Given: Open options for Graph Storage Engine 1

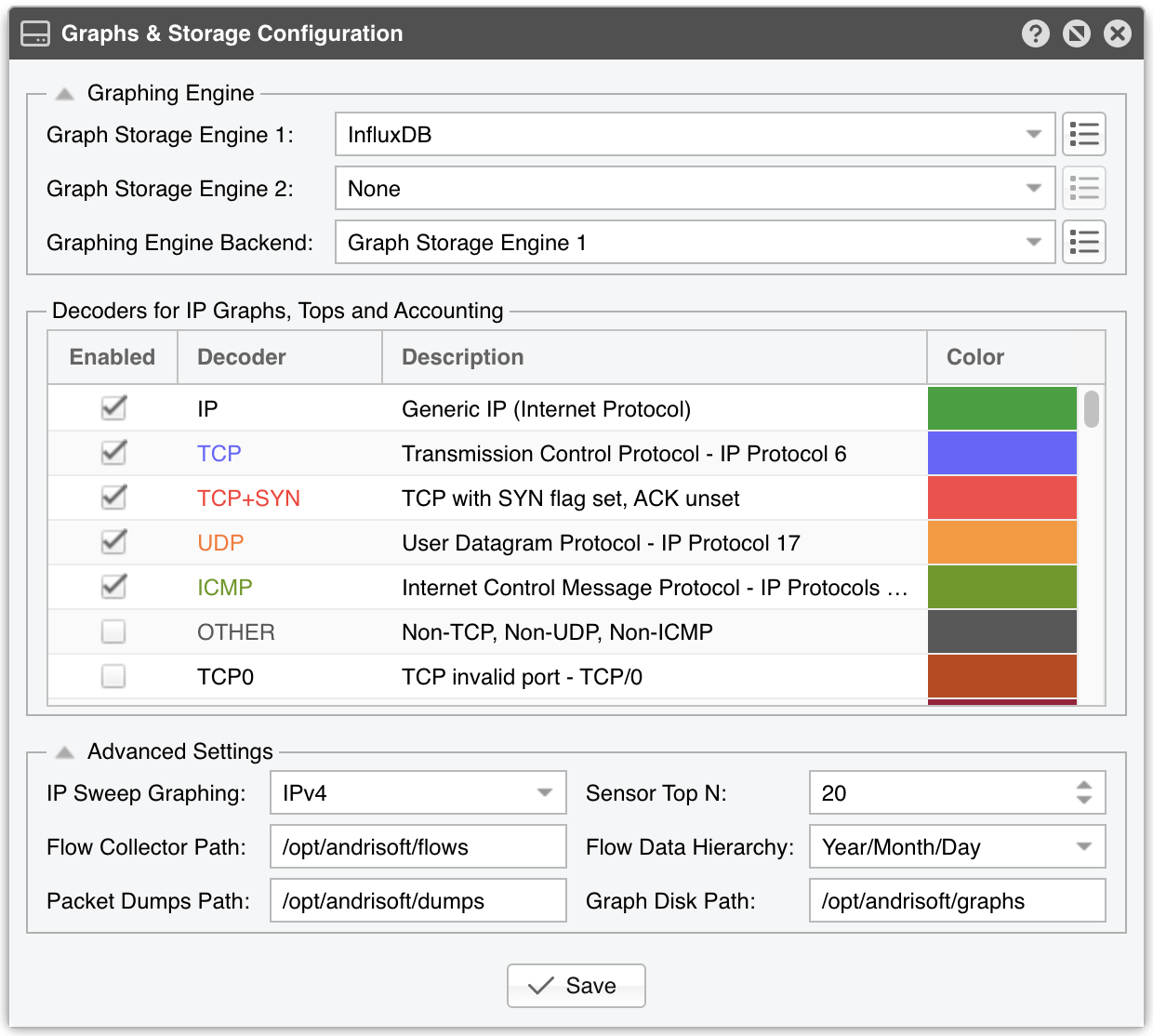Looking at the screenshot, I should (x=1083, y=135).
